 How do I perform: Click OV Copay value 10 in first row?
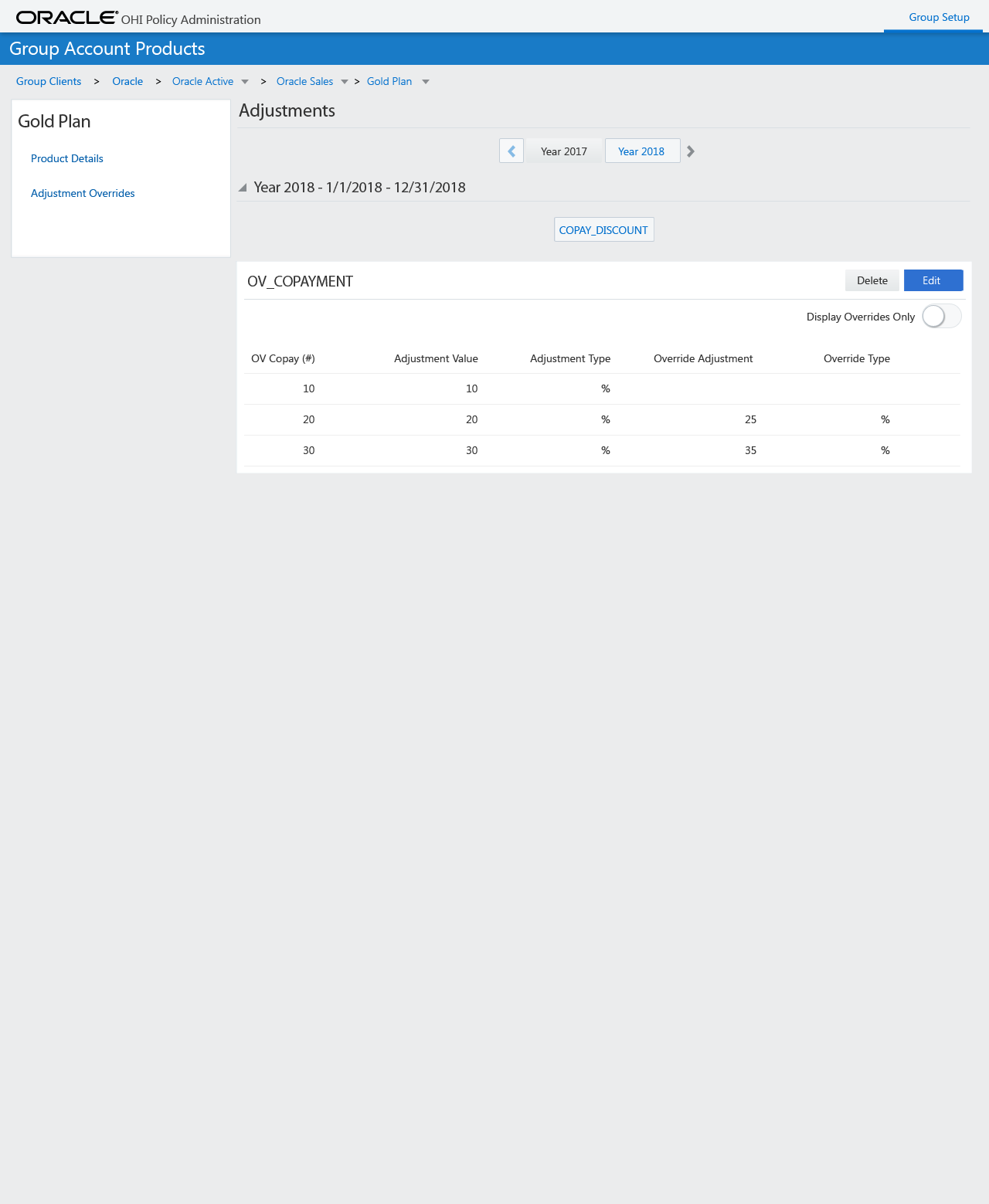[x=308, y=388]
